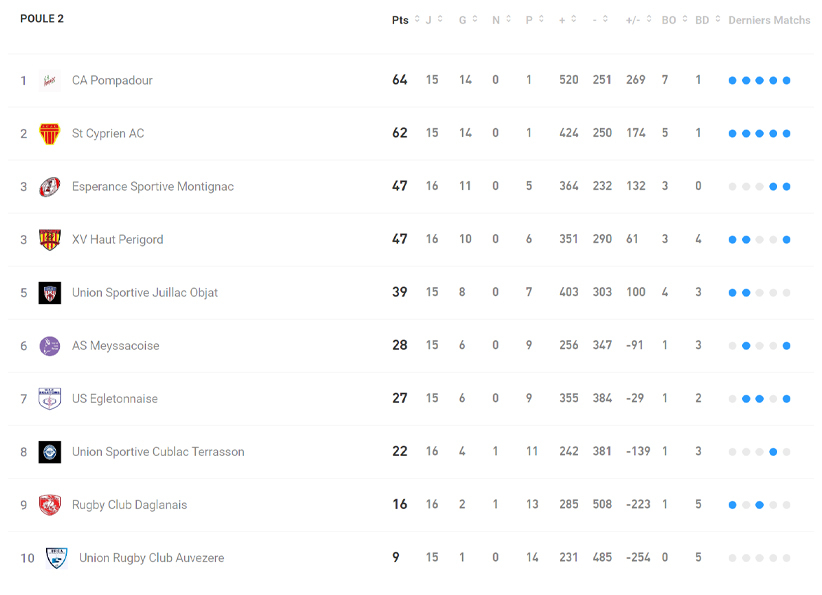Sort standings by G wins column
The image size is (822, 595).
tap(465, 20)
